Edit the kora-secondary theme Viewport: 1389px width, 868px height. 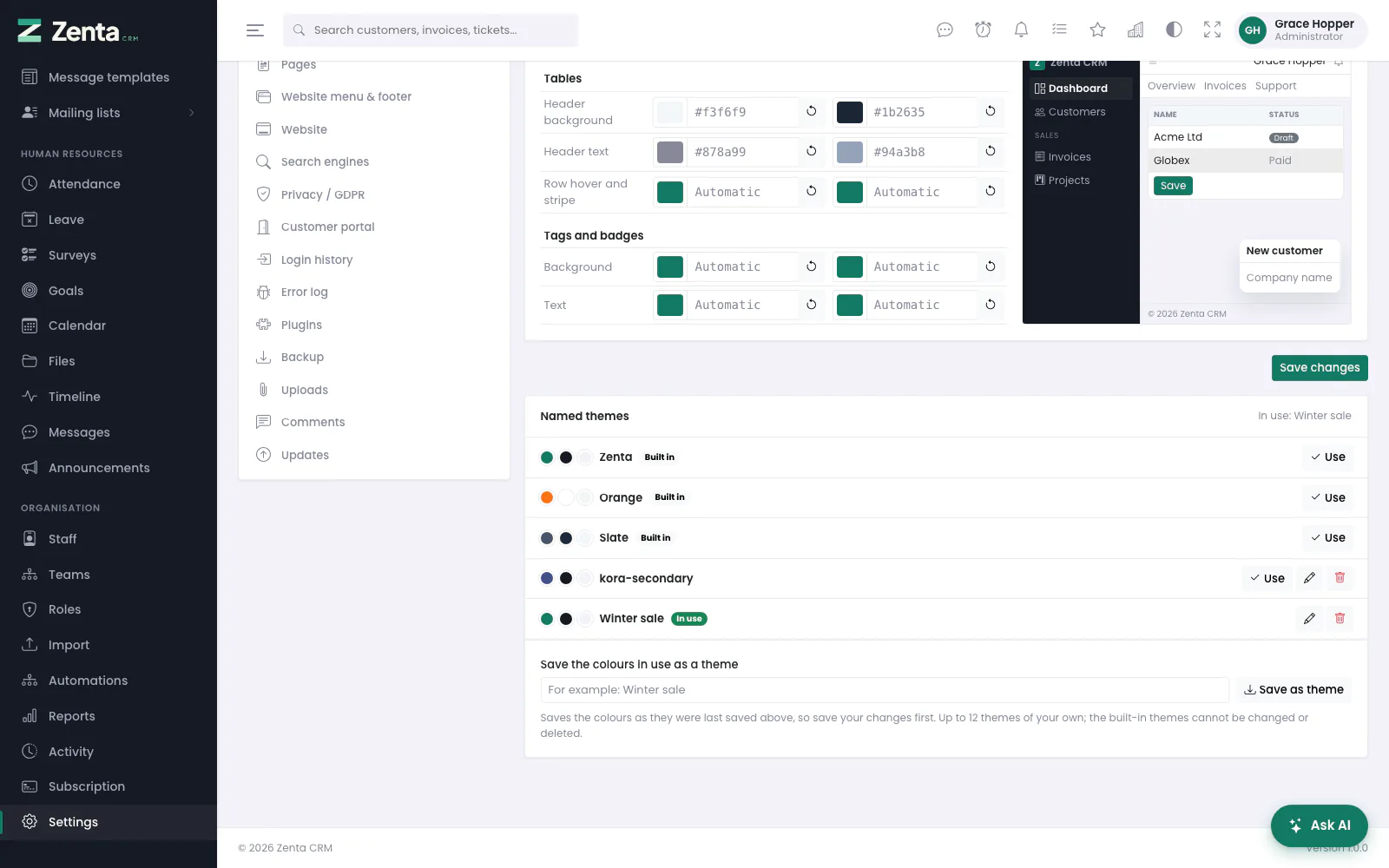pyautogui.click(x=1309, y=578)
